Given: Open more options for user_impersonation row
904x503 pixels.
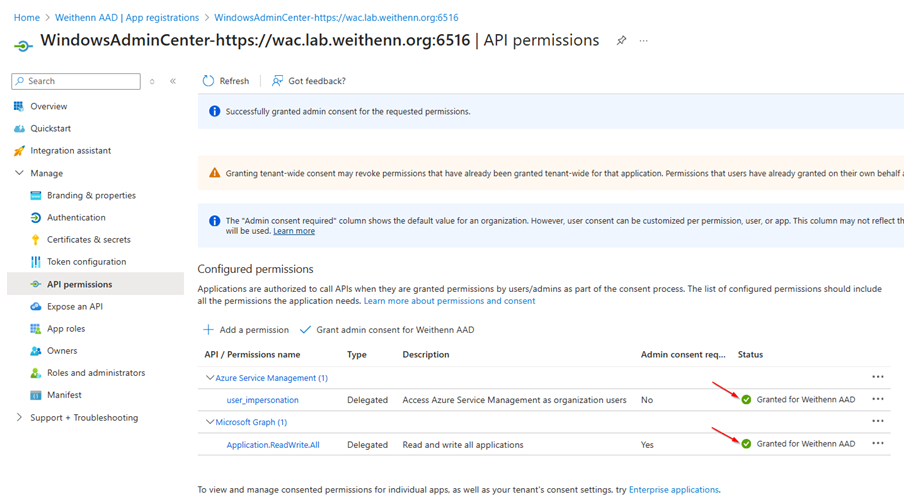Looking at the screenshot, I should 877,399.
